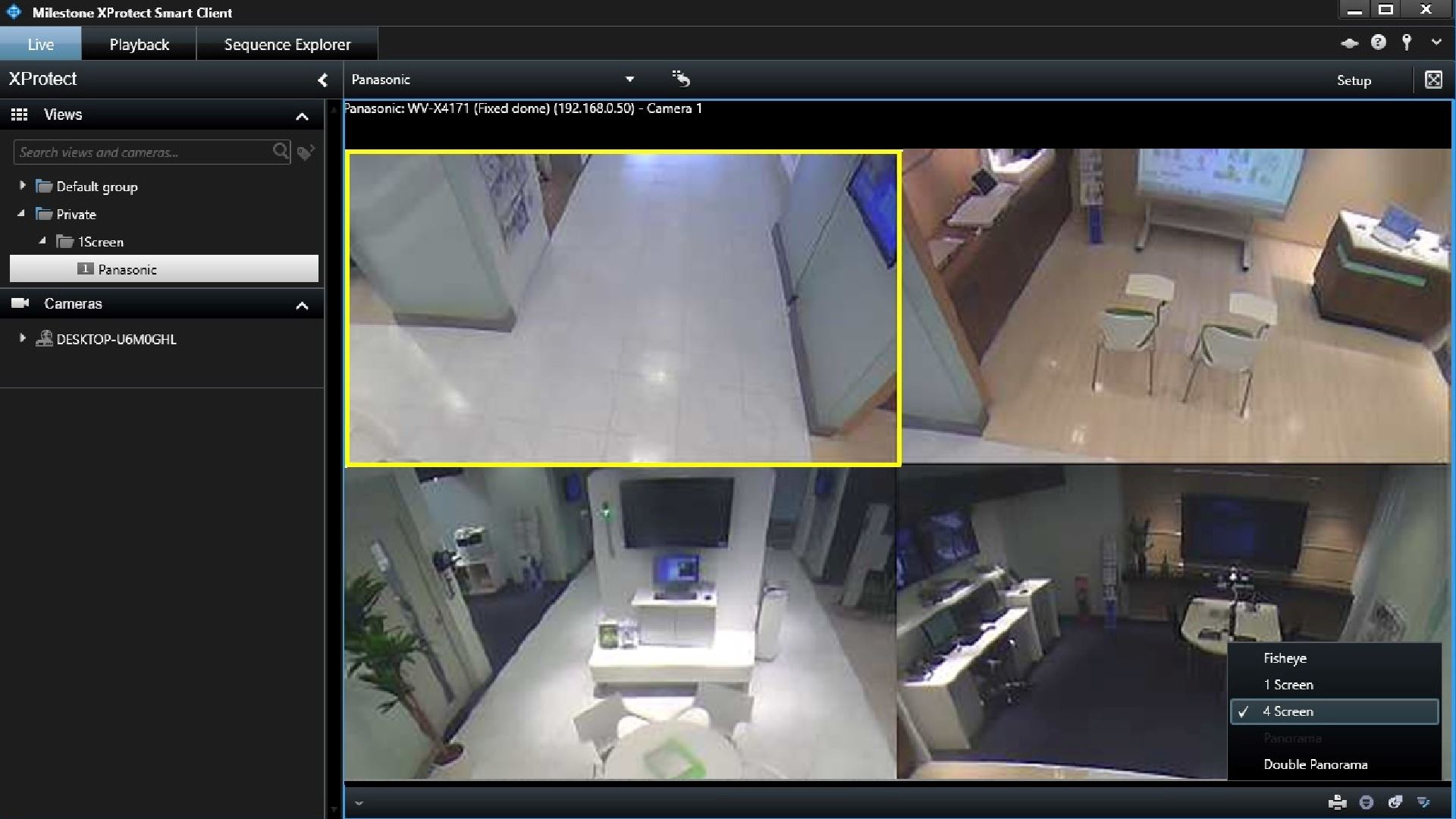Open the Sequence Explorer tab

(x=287, y=44)
